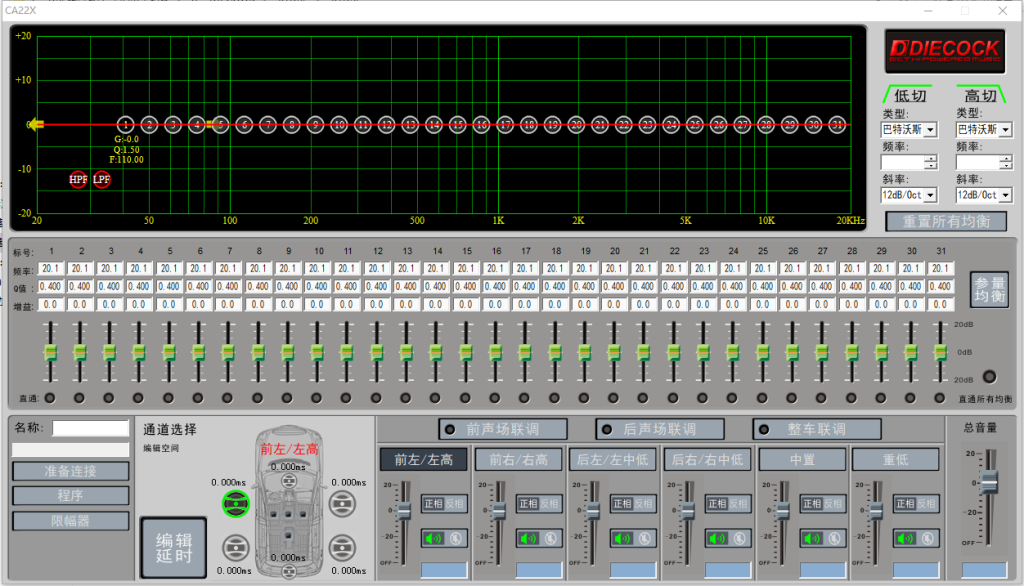
Task: Click mute icon for 前左/左高 channel
Action: click(x=456, y=538)
